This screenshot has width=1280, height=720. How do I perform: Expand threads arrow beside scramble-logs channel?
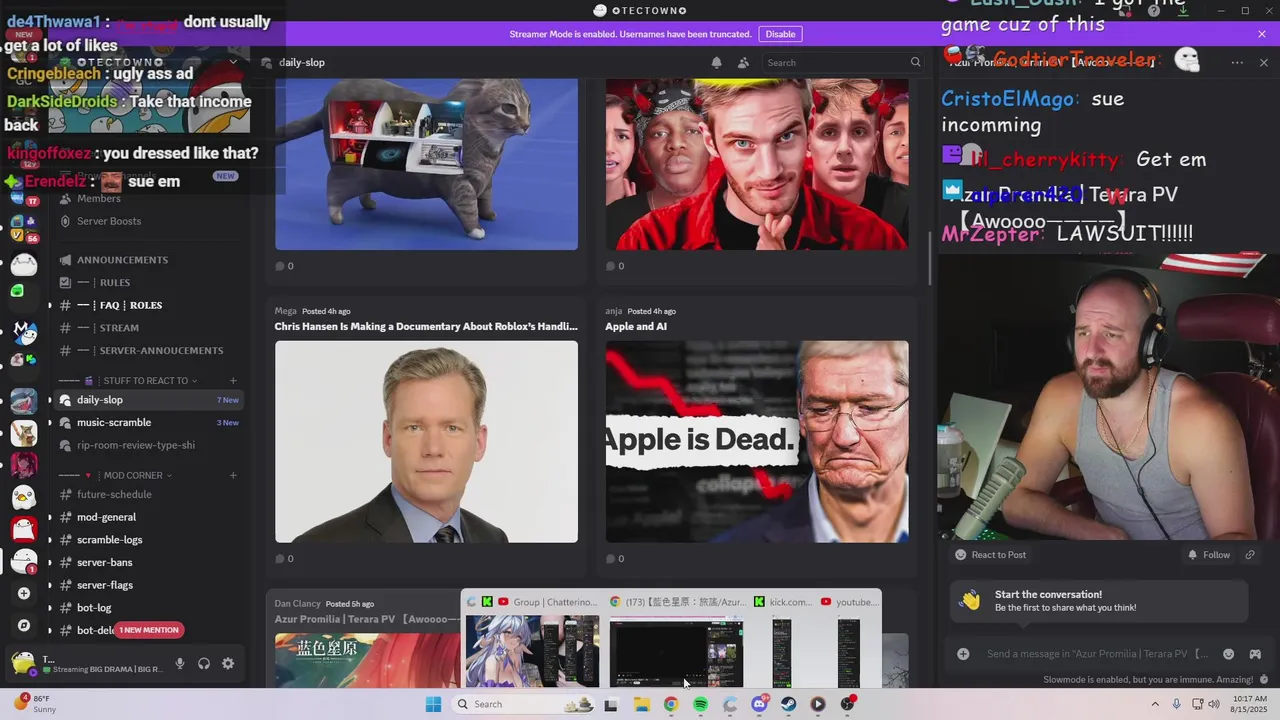pyautogui.click(x=50, y=540)
